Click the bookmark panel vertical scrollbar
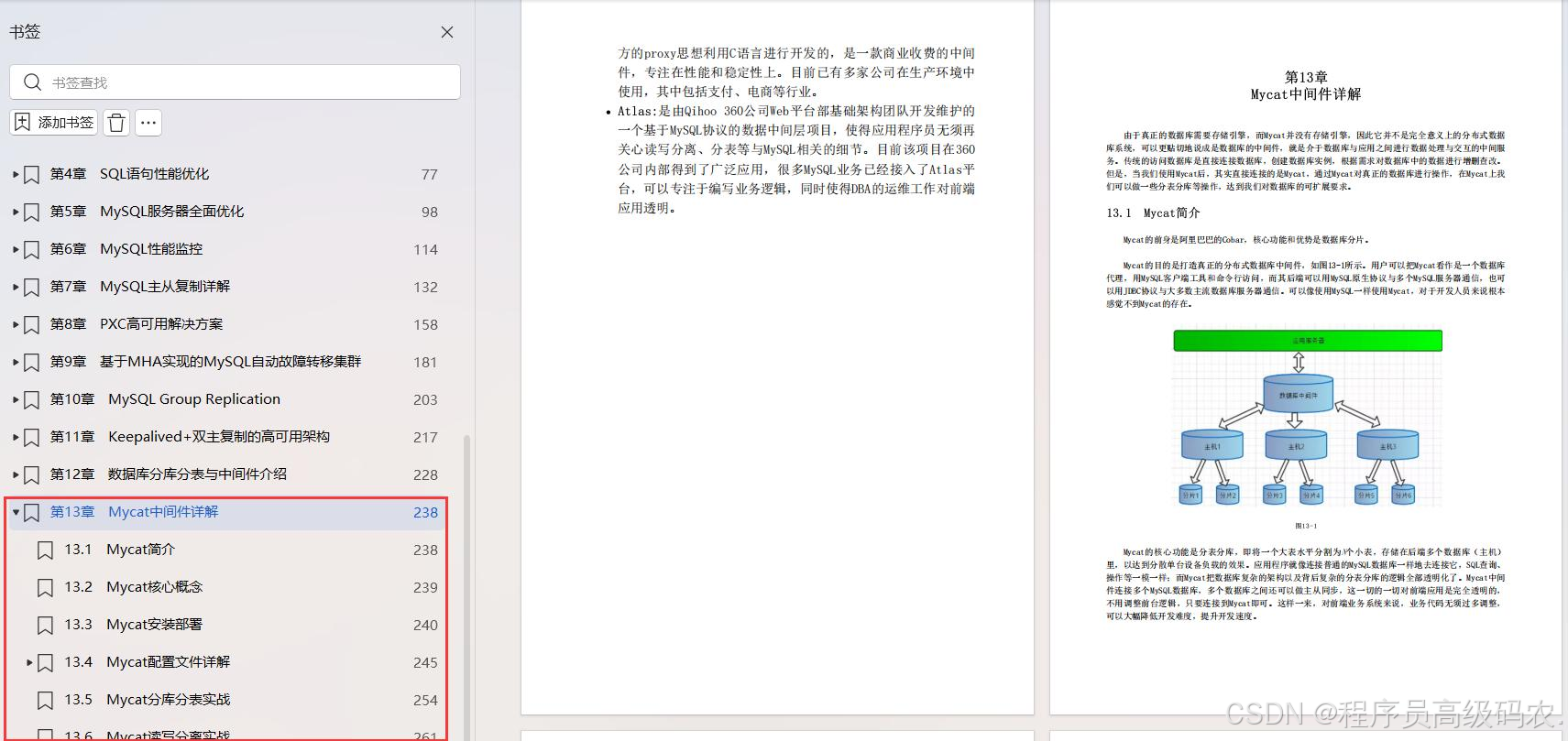 point(466,586)
